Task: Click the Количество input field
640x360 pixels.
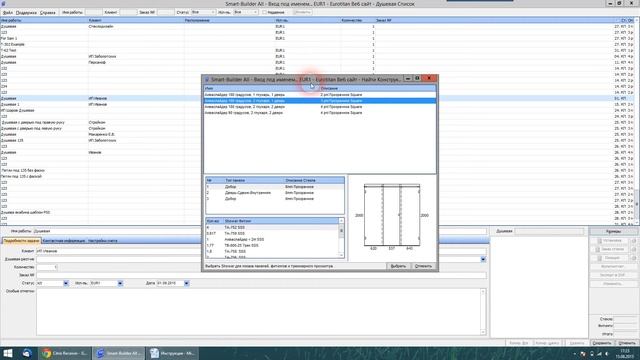Action: (x=47, y=267)
